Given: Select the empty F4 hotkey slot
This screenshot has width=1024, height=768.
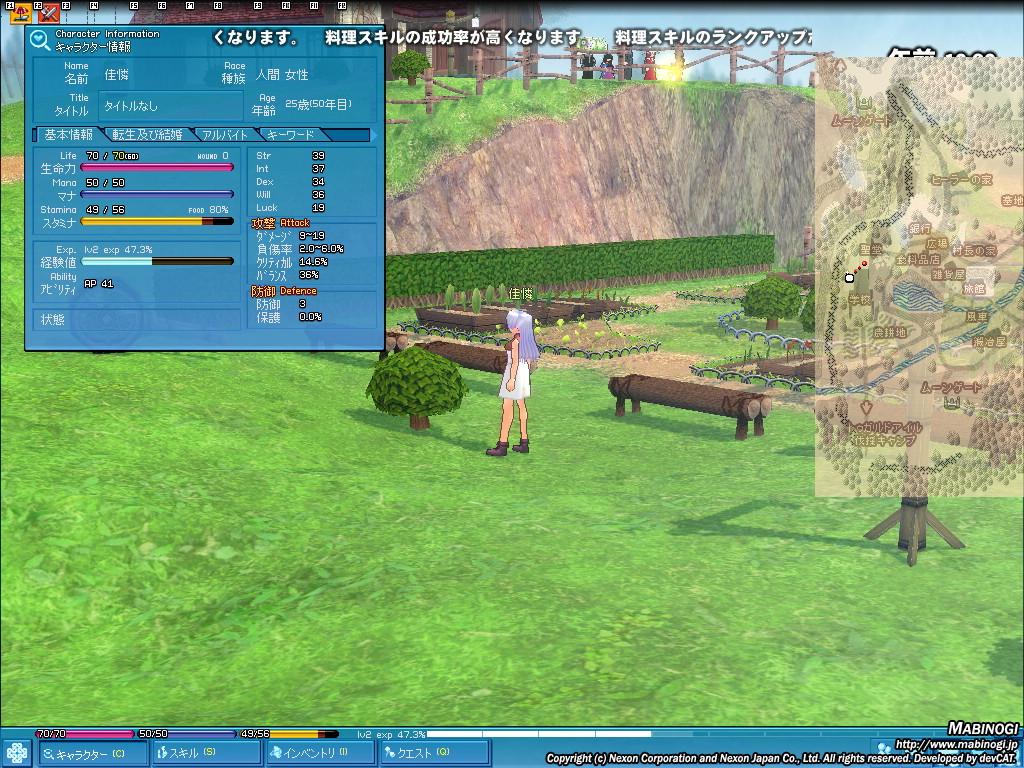Looking at the screenshot, I should coord(104,13).
